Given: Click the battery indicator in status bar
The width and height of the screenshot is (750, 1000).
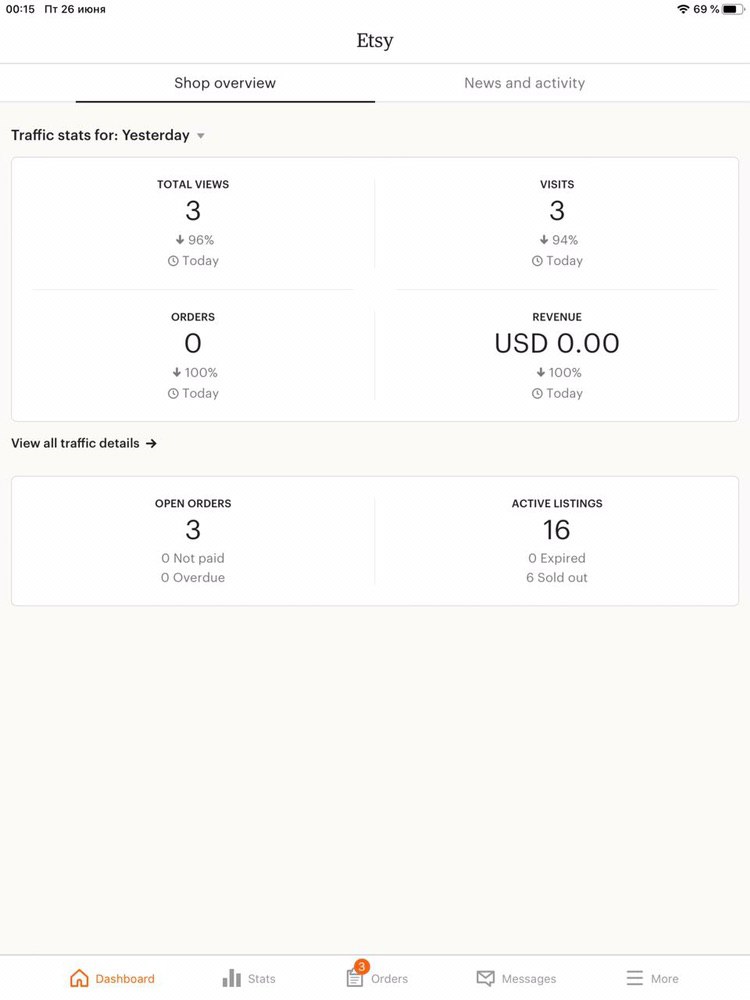Looking at the screenshot, I should point(733,9).
